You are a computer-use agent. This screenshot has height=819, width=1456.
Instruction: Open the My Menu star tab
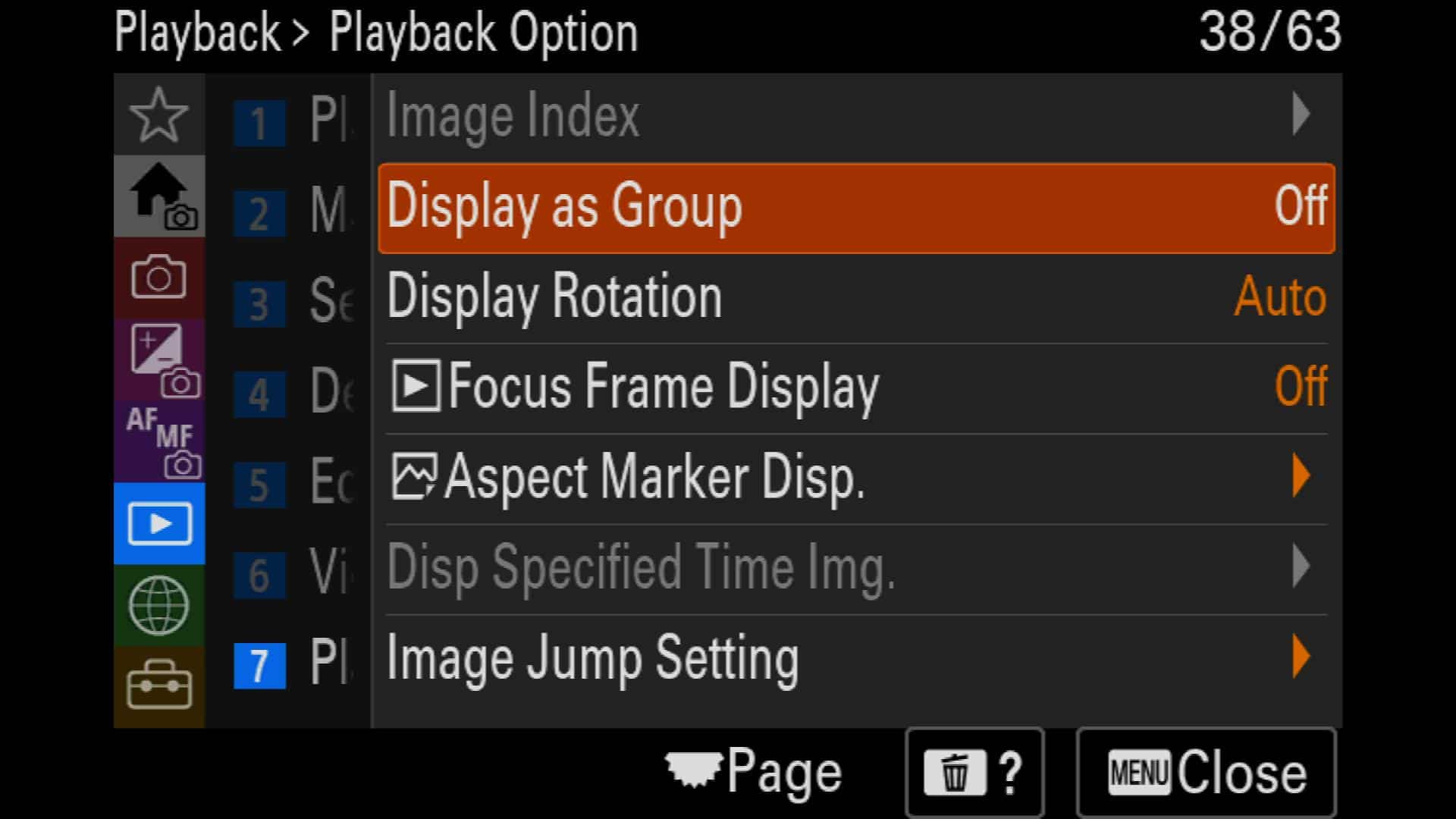[158, 115]
